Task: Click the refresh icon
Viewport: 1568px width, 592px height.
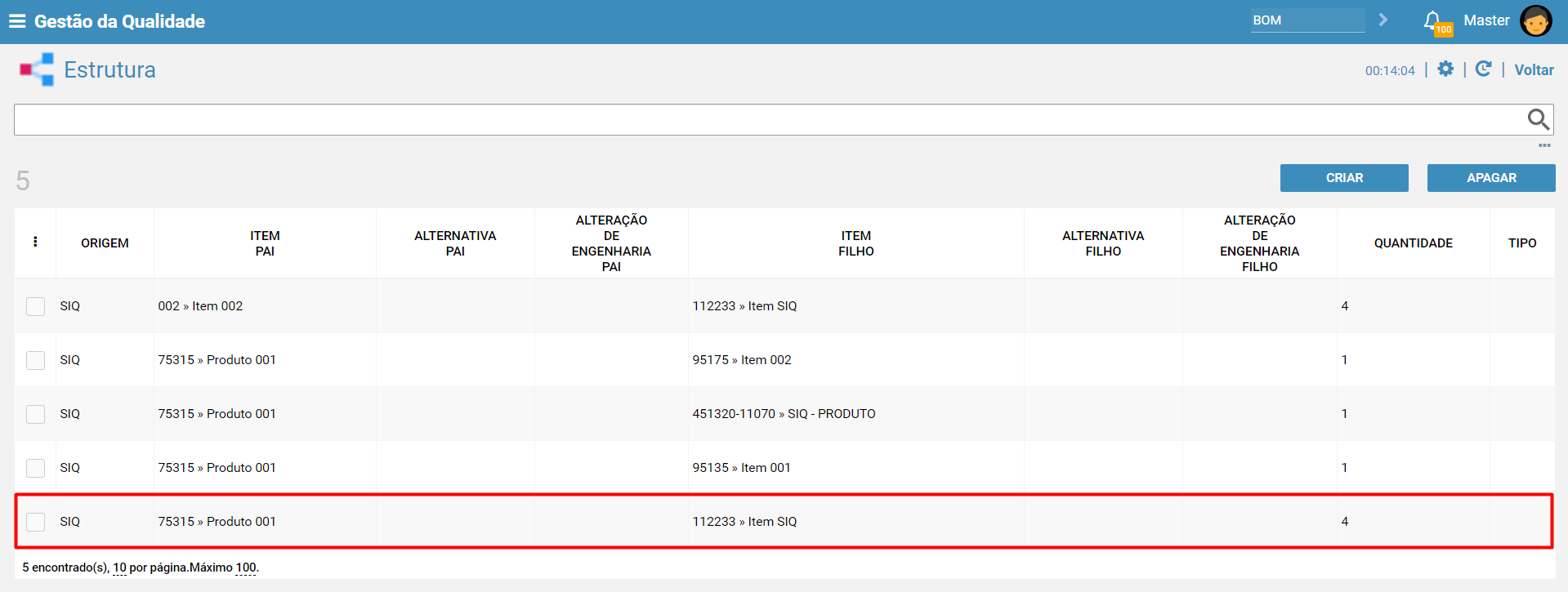Action: point(1484,69)
